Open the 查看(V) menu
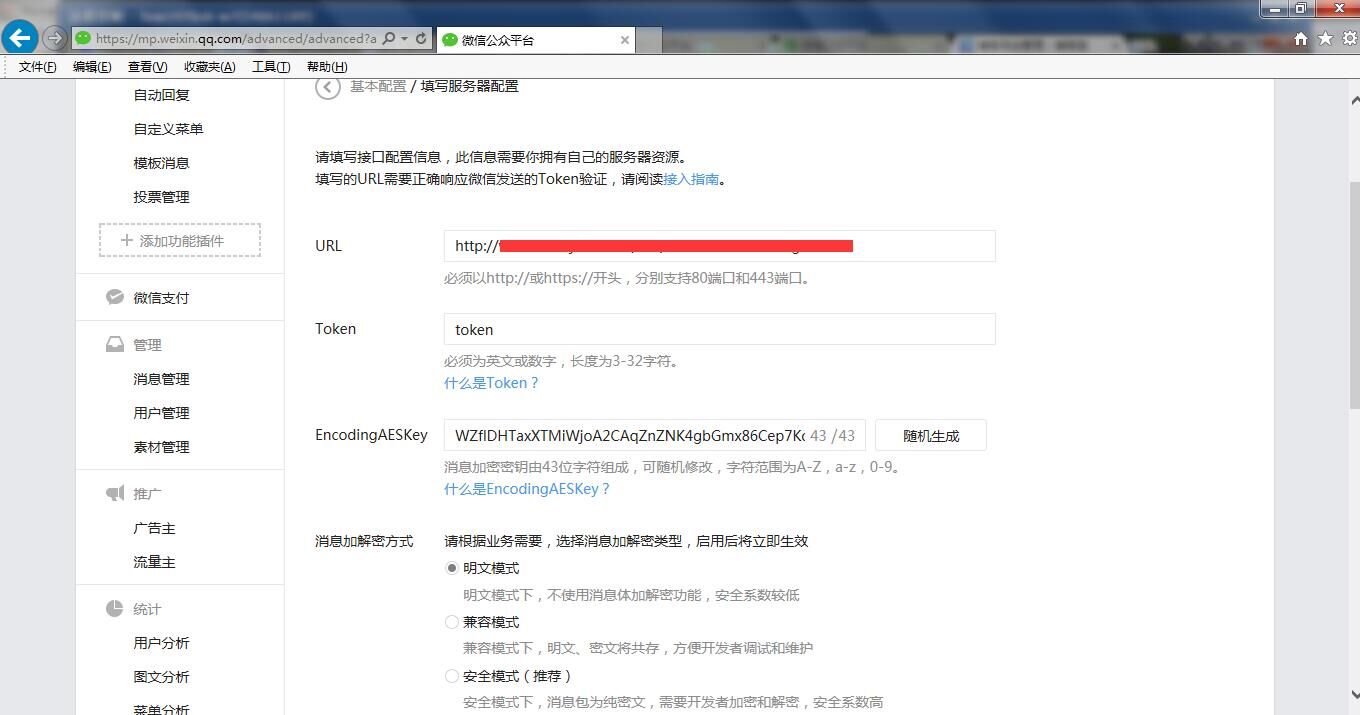The width and height of the screenshot is (1360, 715). point(147,67)
